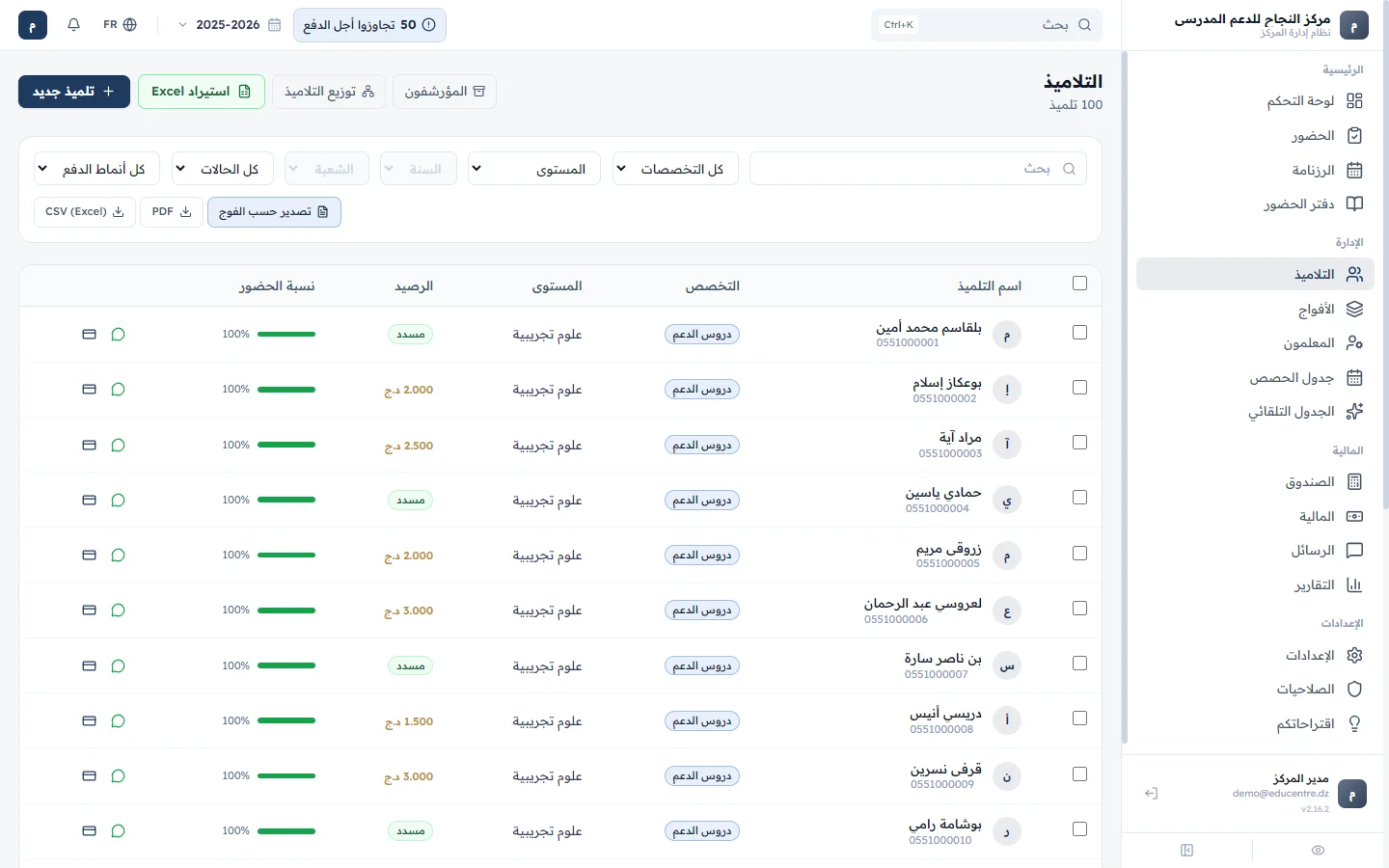Click attendance bar of بلقاسم محمد أمين
The image size is (1389, 868).
(286, 335)
